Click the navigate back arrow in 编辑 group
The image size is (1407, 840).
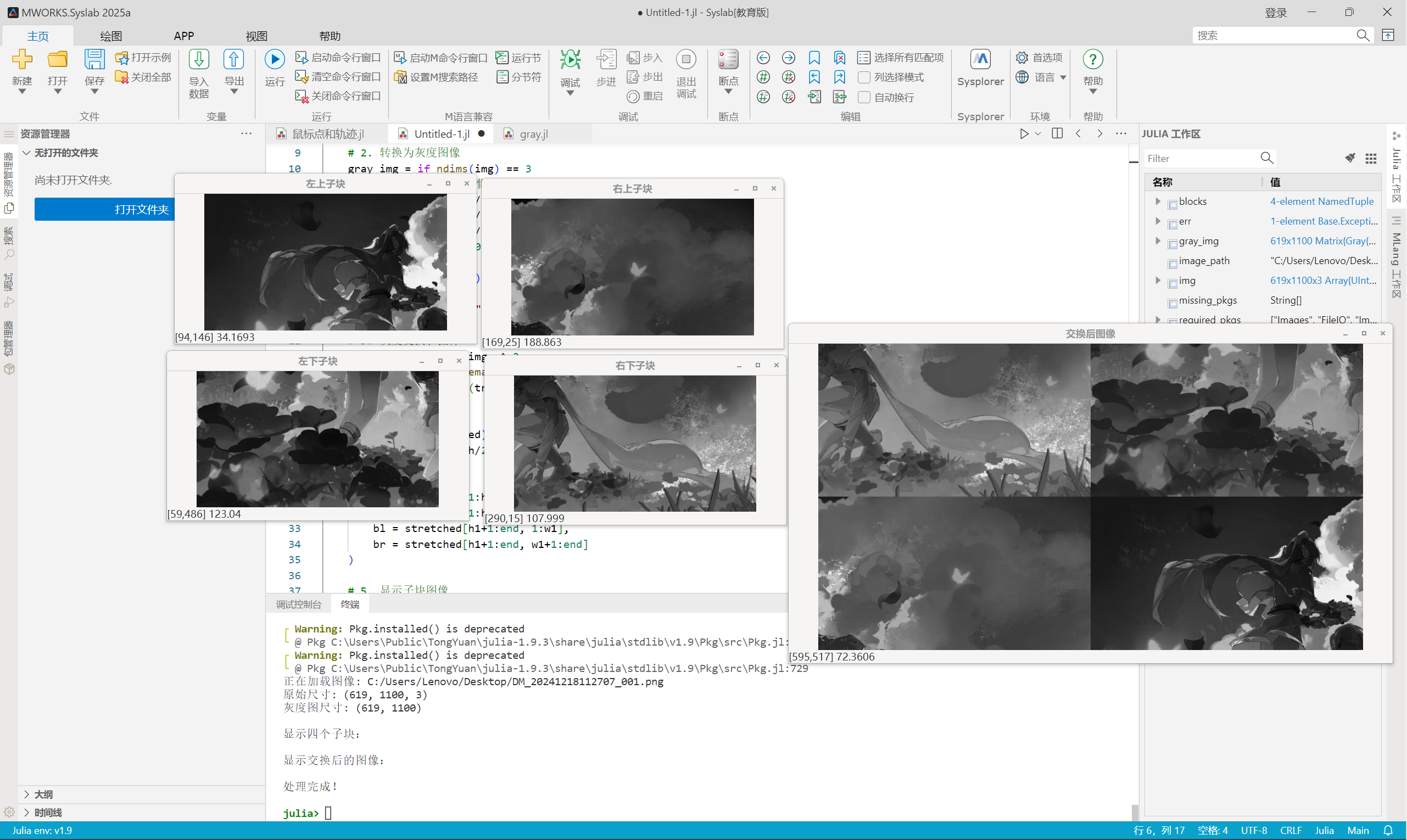(x=763, y=58)
